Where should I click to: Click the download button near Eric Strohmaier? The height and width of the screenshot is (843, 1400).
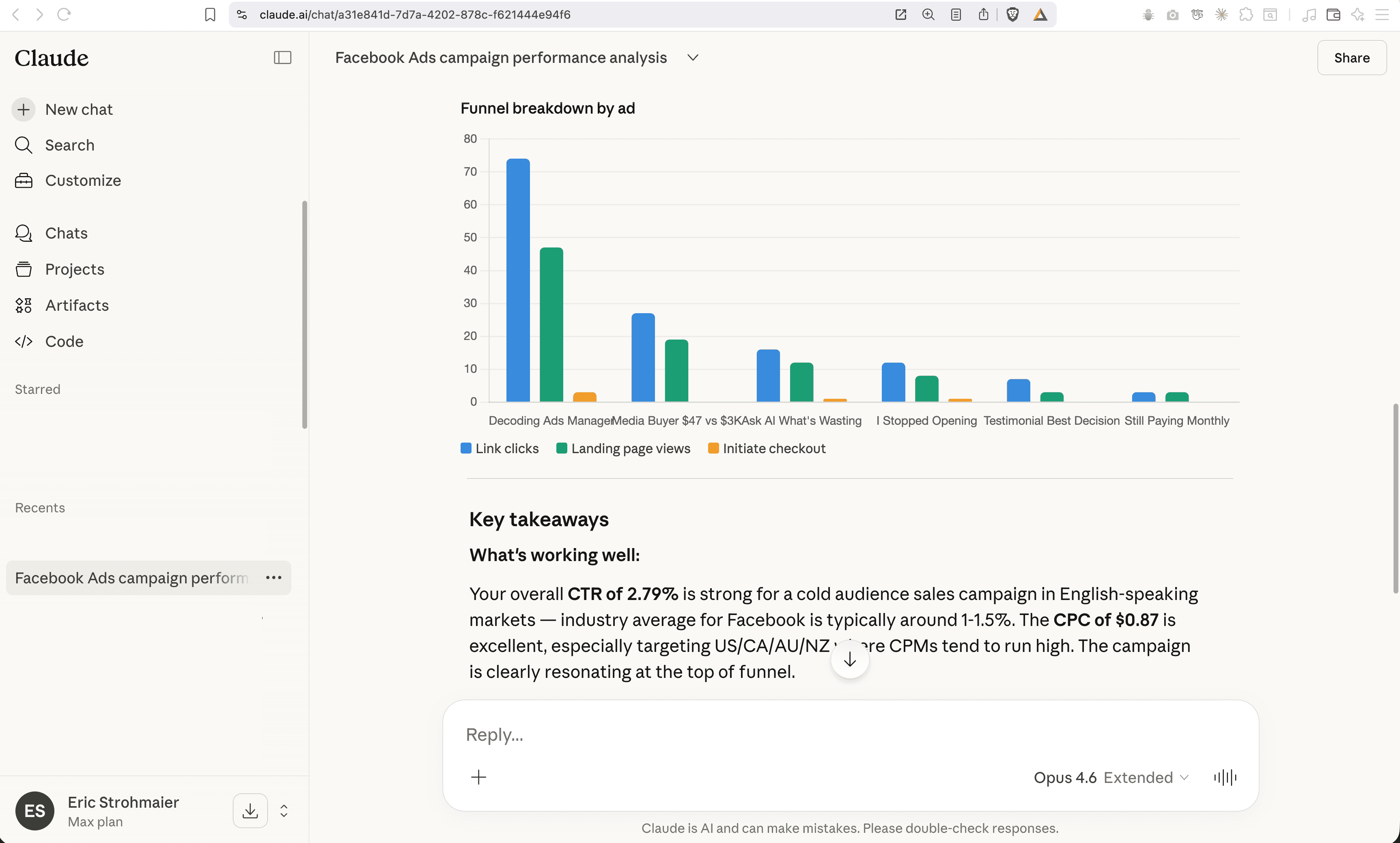[x=250, y=810]
